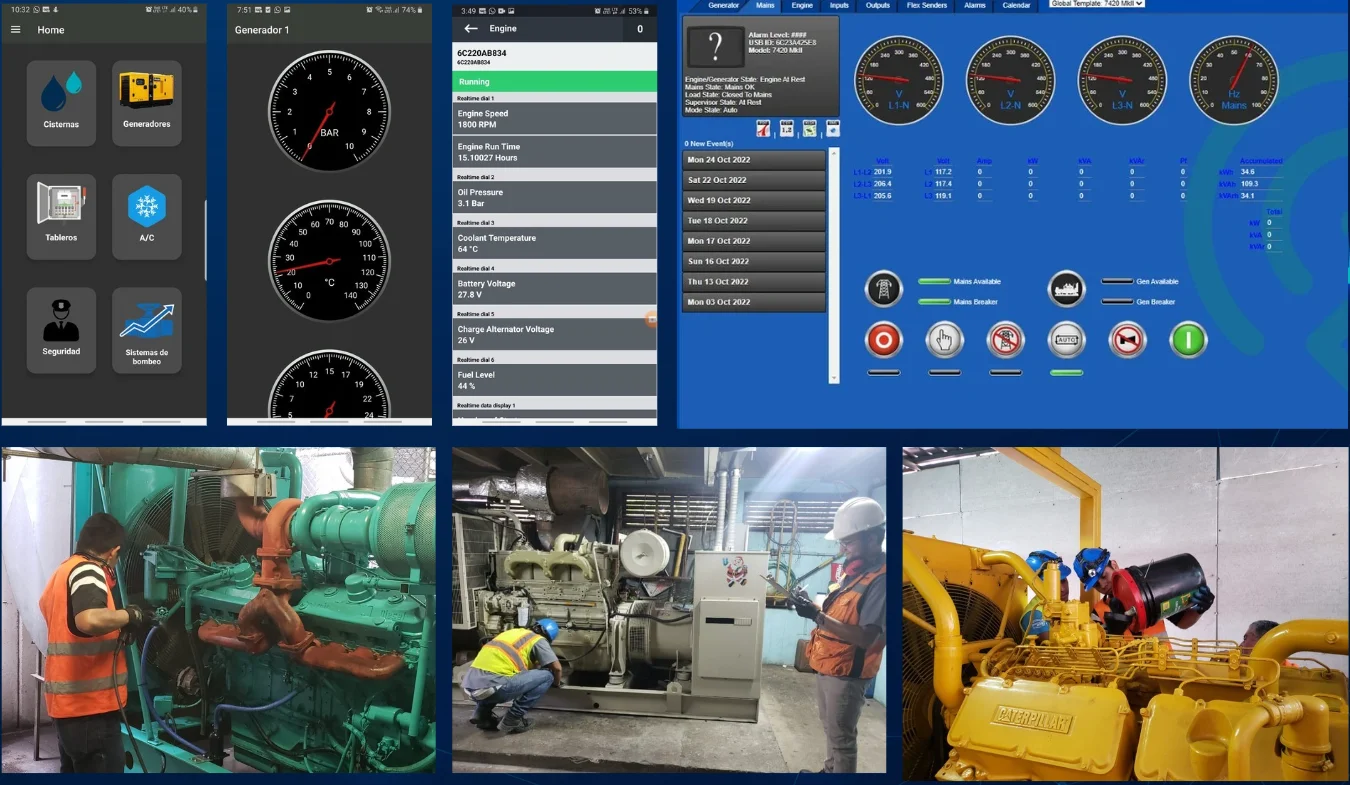Open the Tableros electrical panel tile
This screenshot has width=1350, height=785.
click(61, 216)
